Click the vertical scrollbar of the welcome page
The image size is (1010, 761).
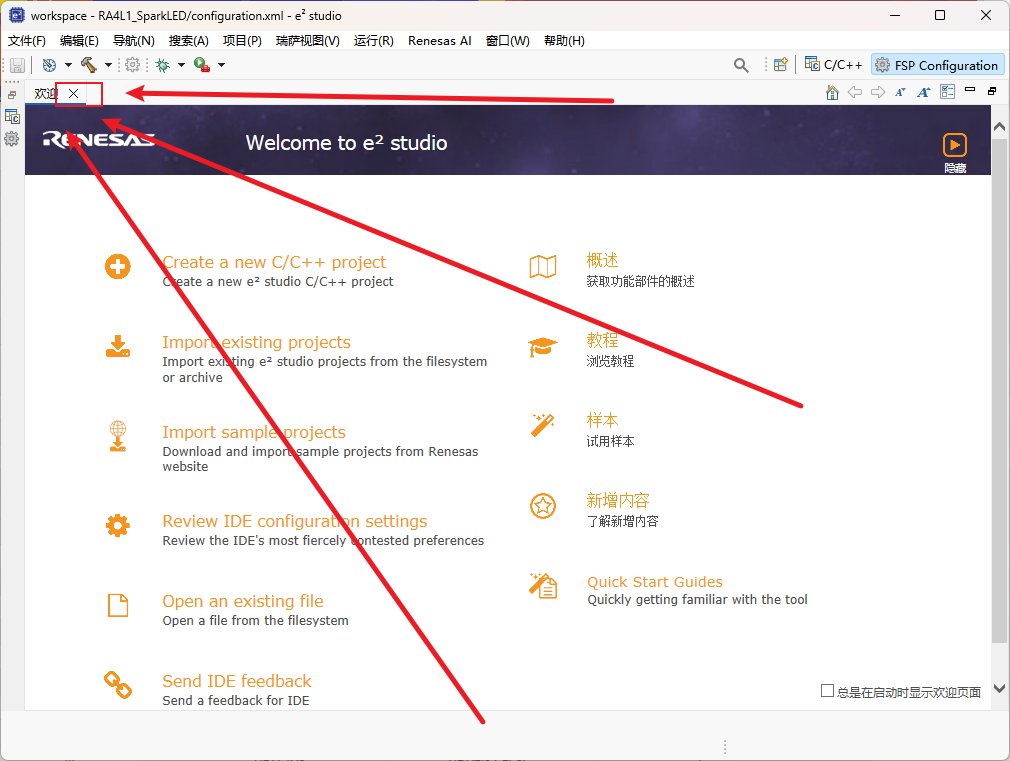[999, 400]
